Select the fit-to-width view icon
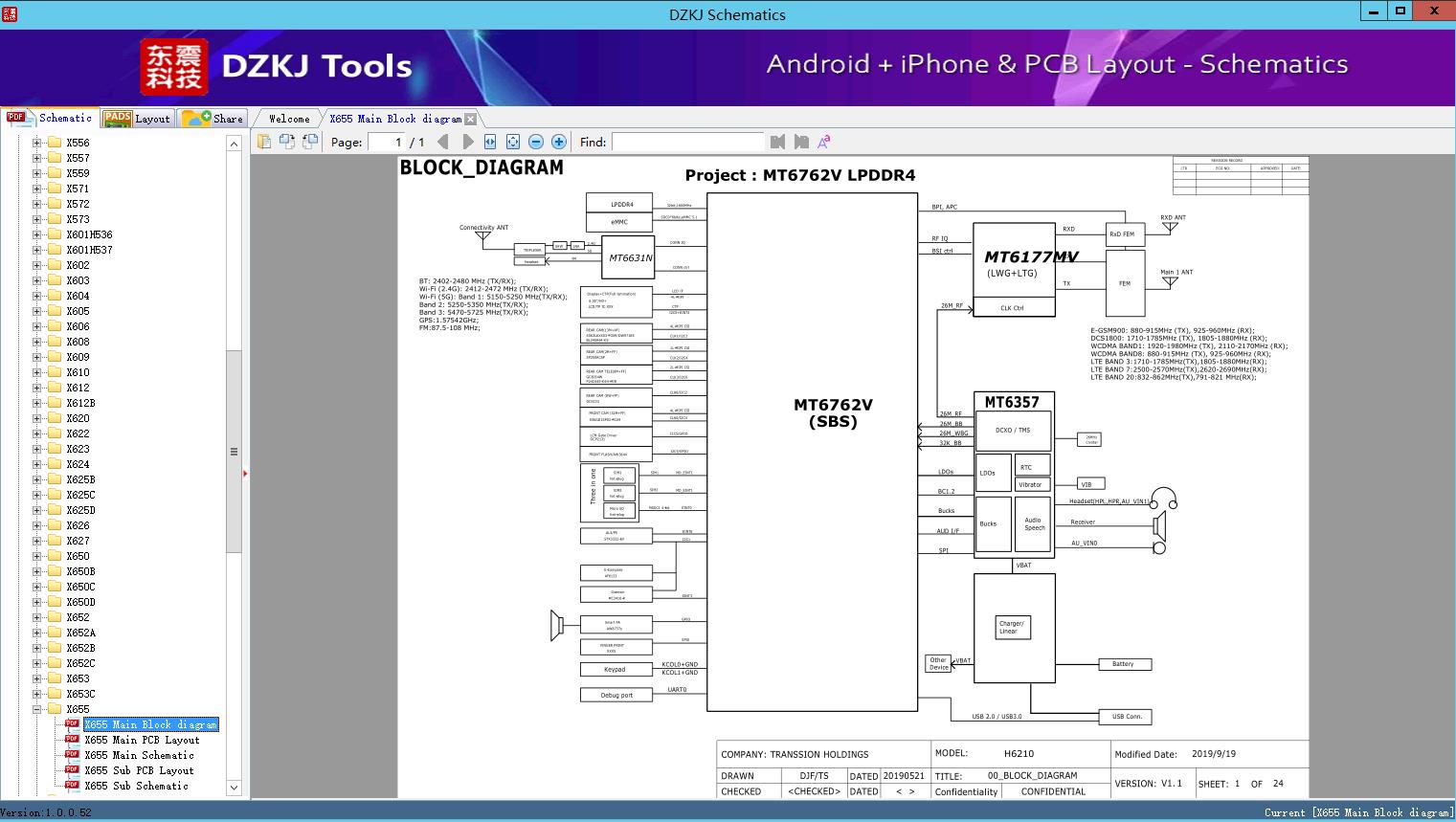 pyautogui.click(x=490, y=141)
